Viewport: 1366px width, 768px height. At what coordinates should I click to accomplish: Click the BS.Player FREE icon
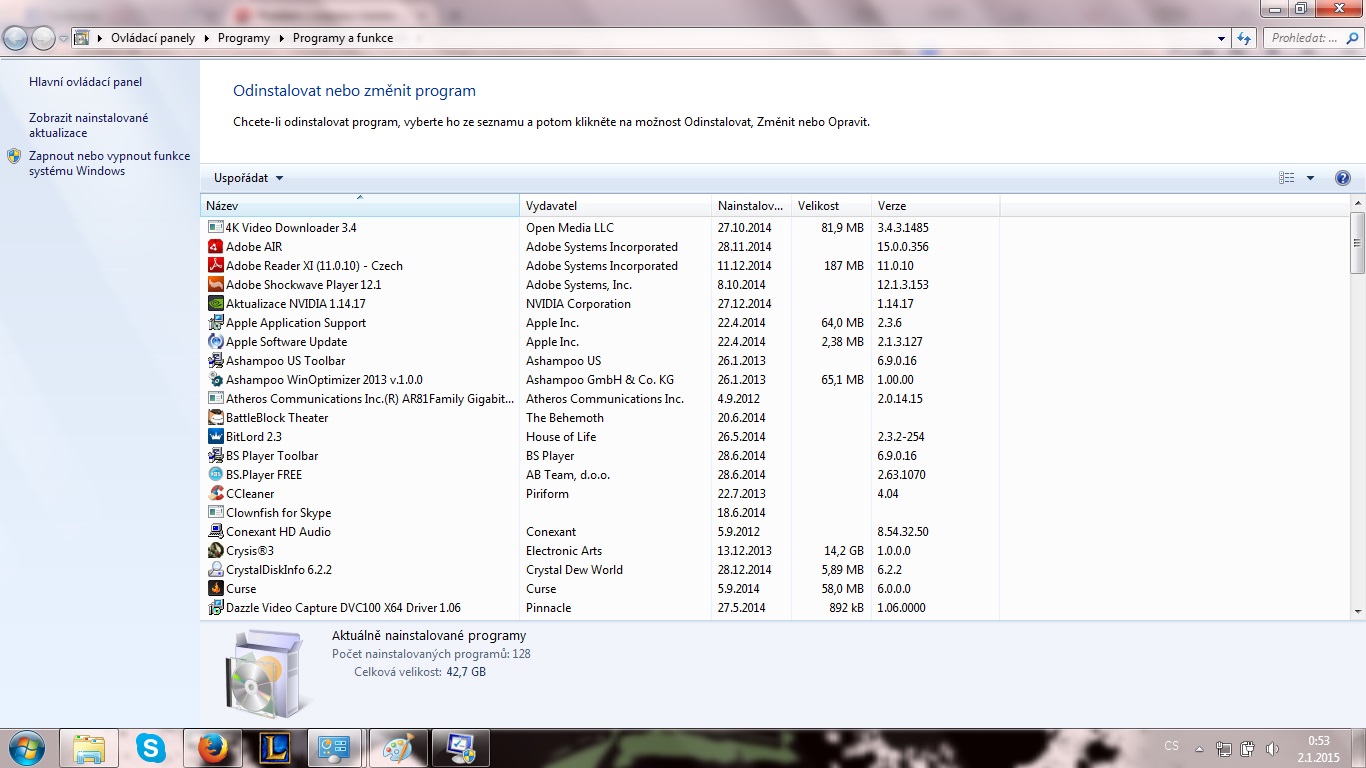216,475
